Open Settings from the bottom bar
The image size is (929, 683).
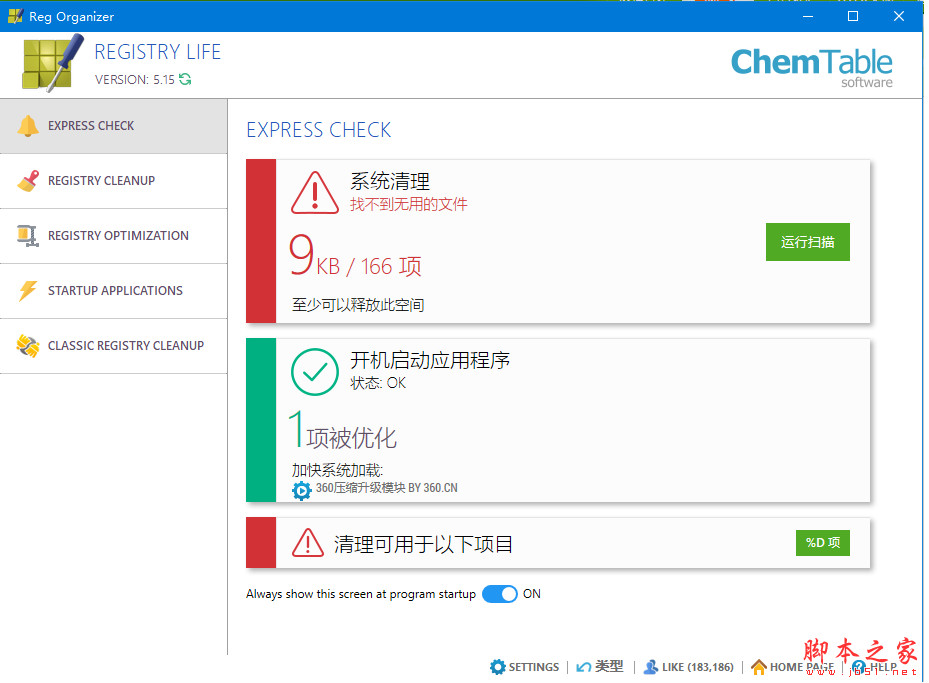click(x=525, y=666)
